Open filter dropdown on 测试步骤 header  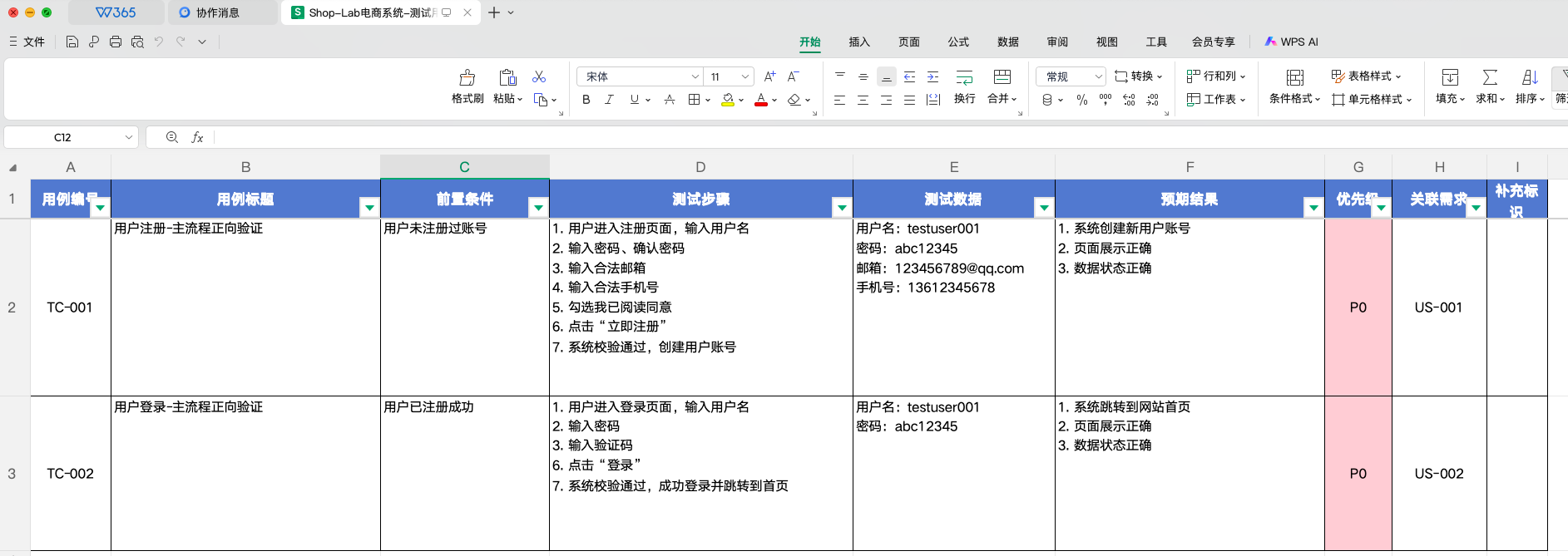(842, 208)
